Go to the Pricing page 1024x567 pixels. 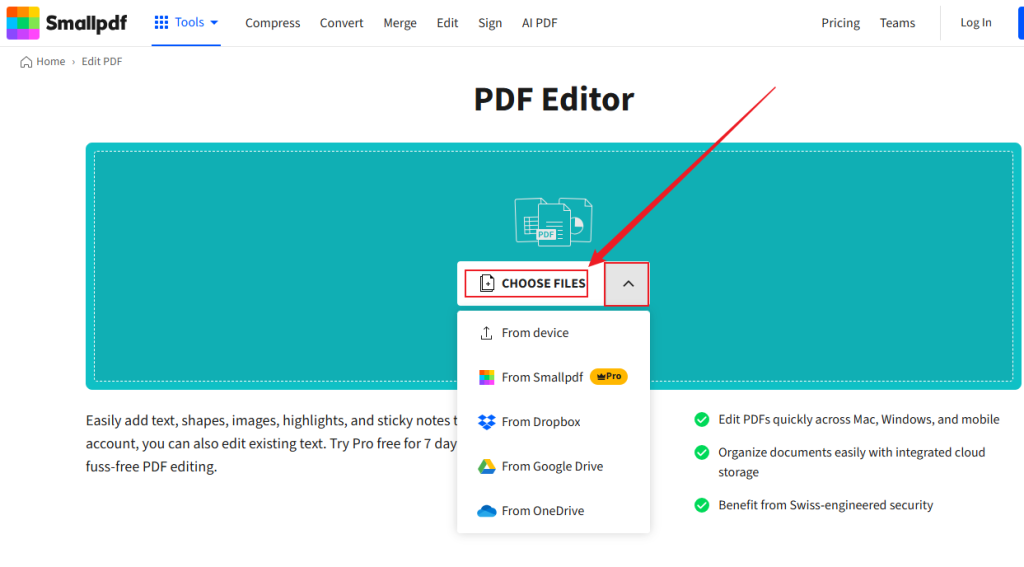[x=840, y=23]
